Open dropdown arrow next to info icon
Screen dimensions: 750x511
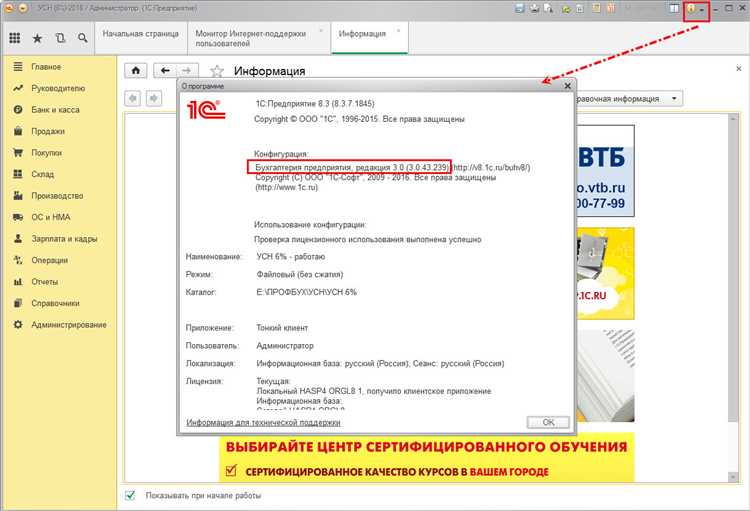(x=702, y=10)
